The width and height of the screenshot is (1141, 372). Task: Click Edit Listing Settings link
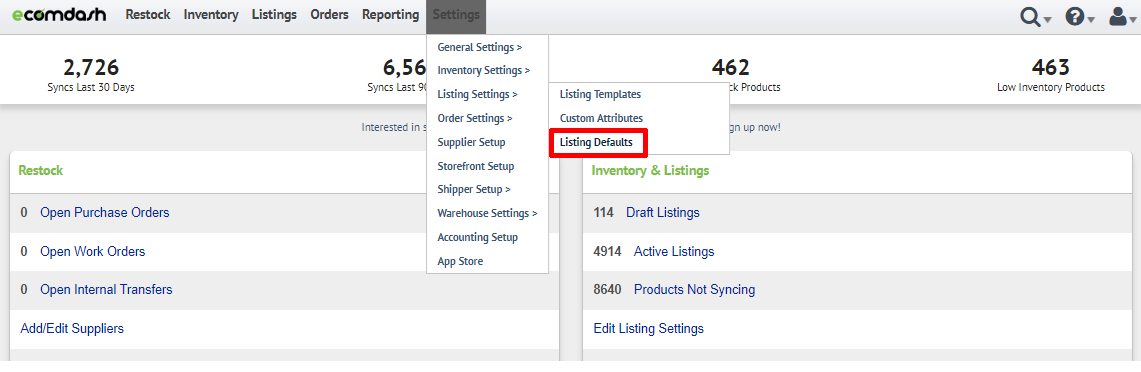648,328
